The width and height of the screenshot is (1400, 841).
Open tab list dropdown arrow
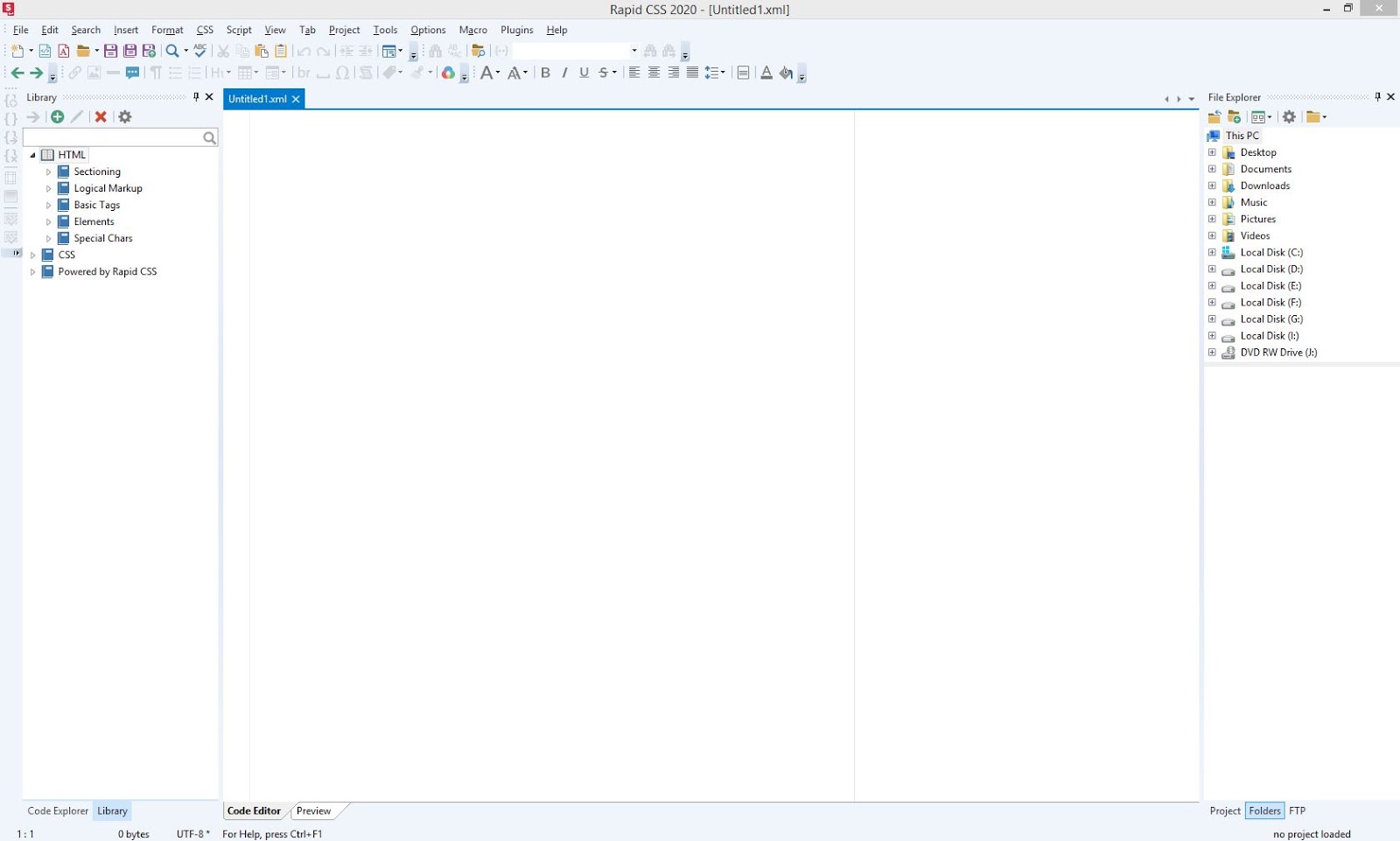click(1192, 99)
